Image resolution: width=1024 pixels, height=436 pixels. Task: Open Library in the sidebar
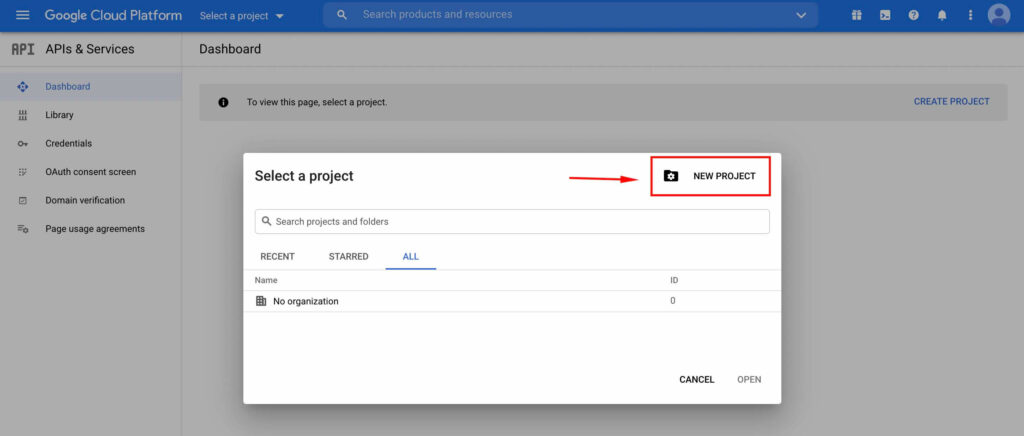click(x=59, y=115)
